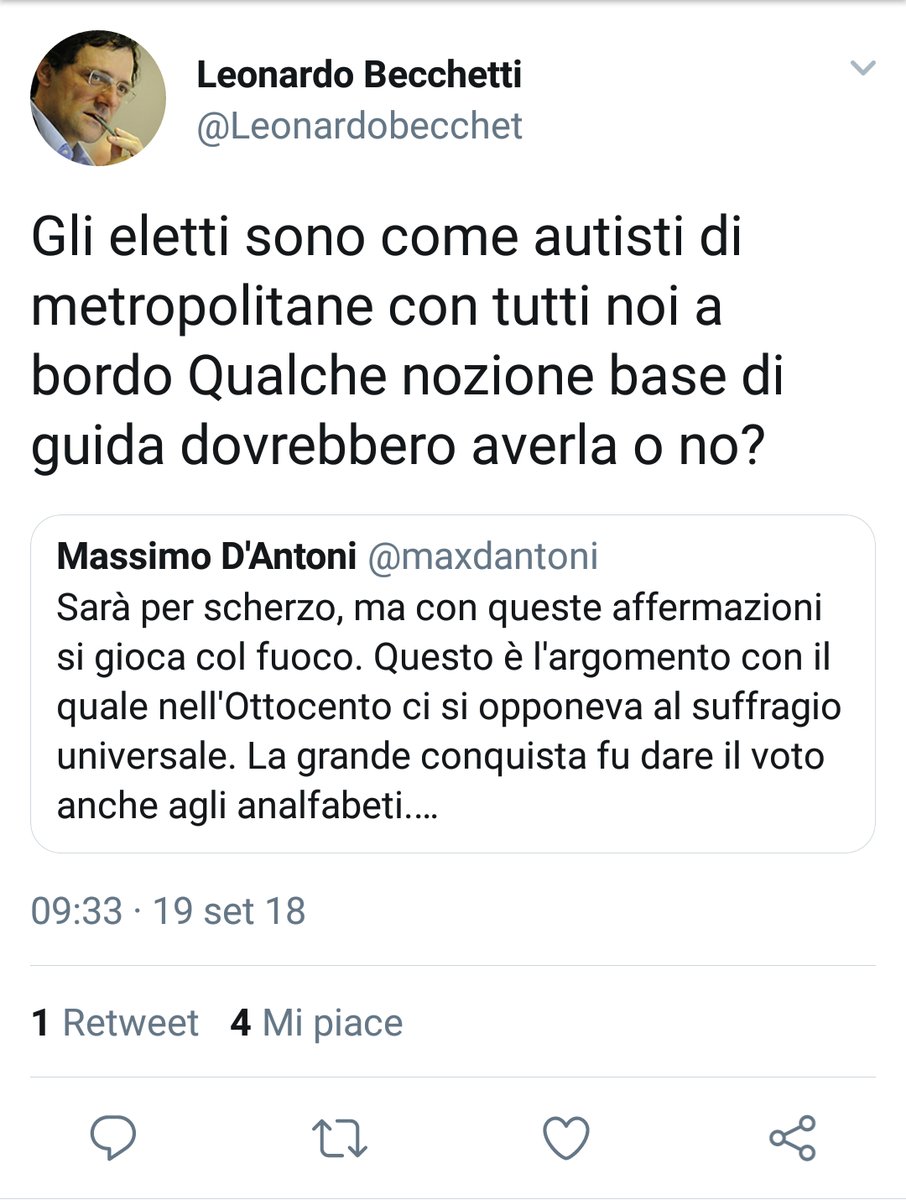This screenshot has width=906, height=1200.
Task: Retweet using the arrows icon
Action: point(339,1139)
